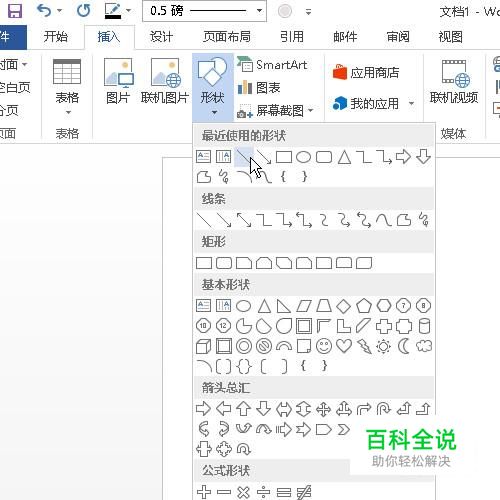Screen dimensions: 500x500
Task: Insert a table with the 表格 button
Action: (x=67, y=86)
